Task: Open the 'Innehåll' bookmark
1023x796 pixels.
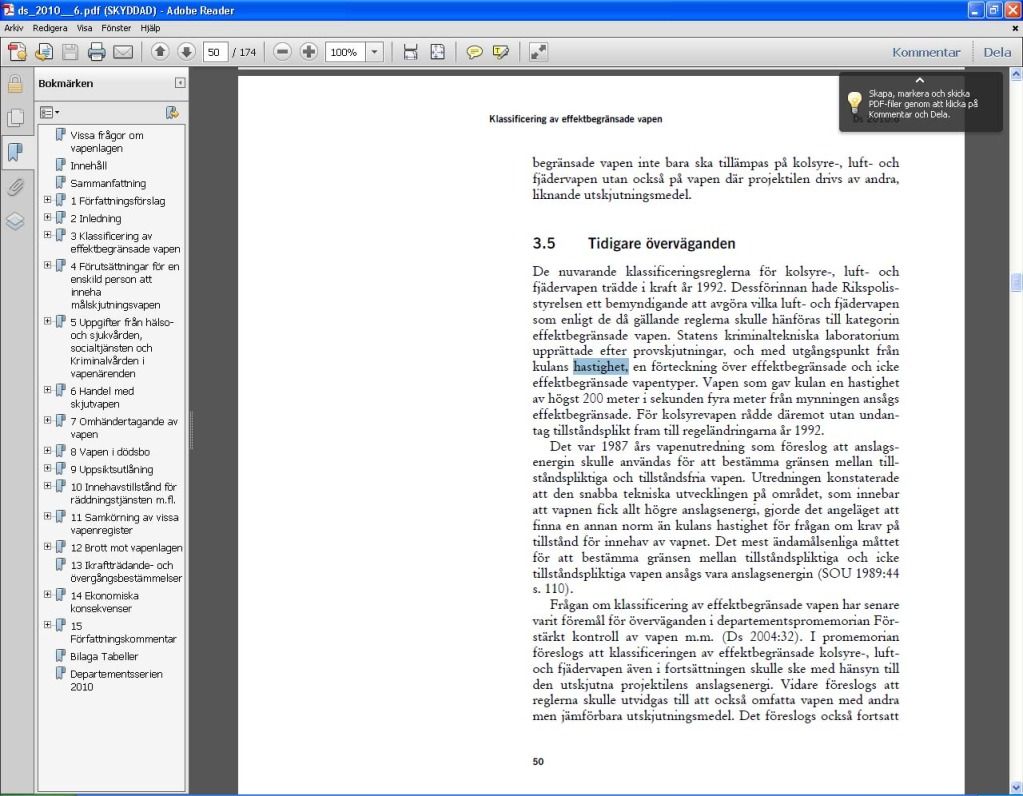Action: (x=89, y=166)
